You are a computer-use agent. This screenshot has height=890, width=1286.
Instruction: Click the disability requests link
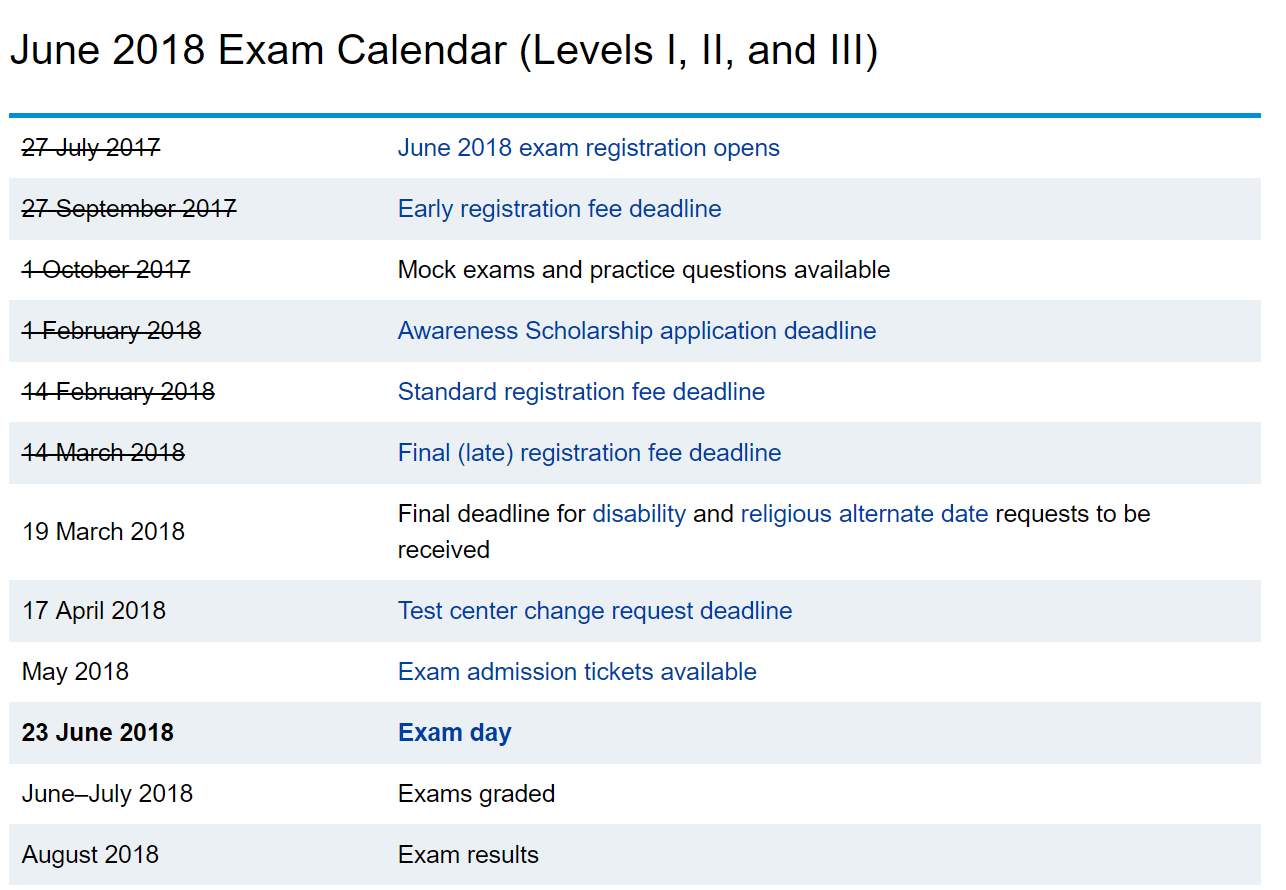point(639,514)
